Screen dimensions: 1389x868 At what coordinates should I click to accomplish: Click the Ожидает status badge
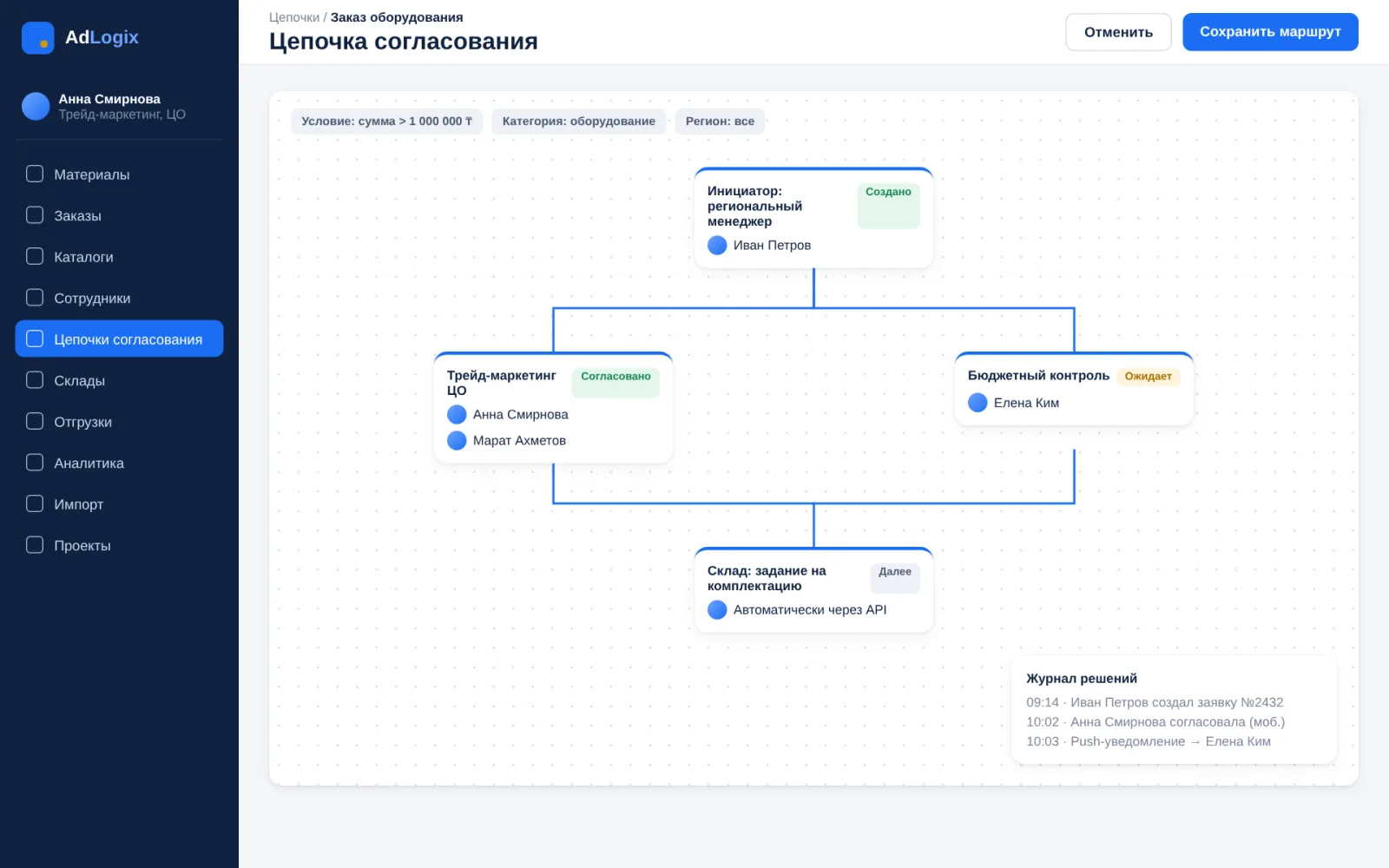pos(1148,377)
